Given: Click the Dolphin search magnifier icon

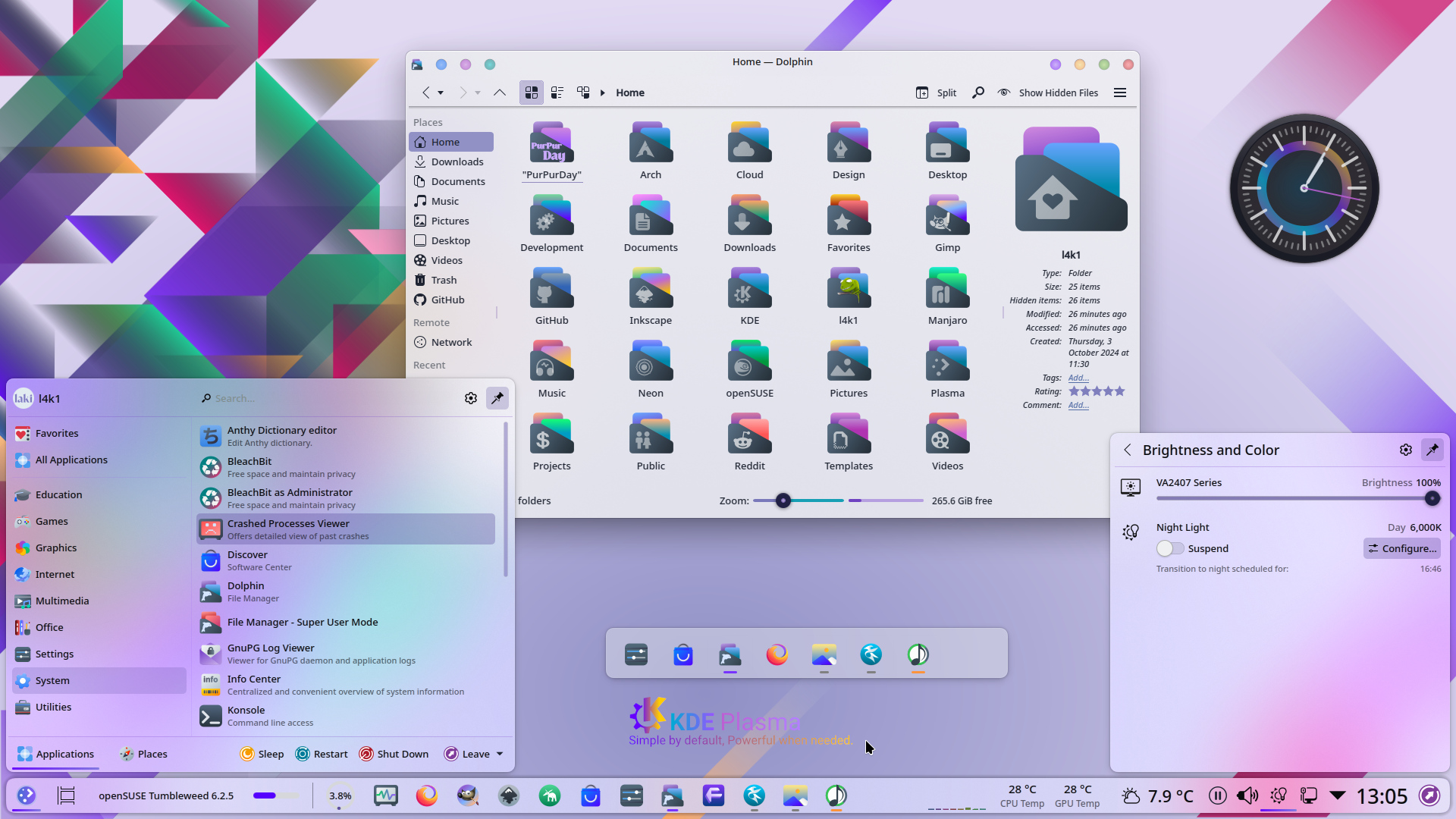Looking at the screenshot, I should (x=978, y=93).
